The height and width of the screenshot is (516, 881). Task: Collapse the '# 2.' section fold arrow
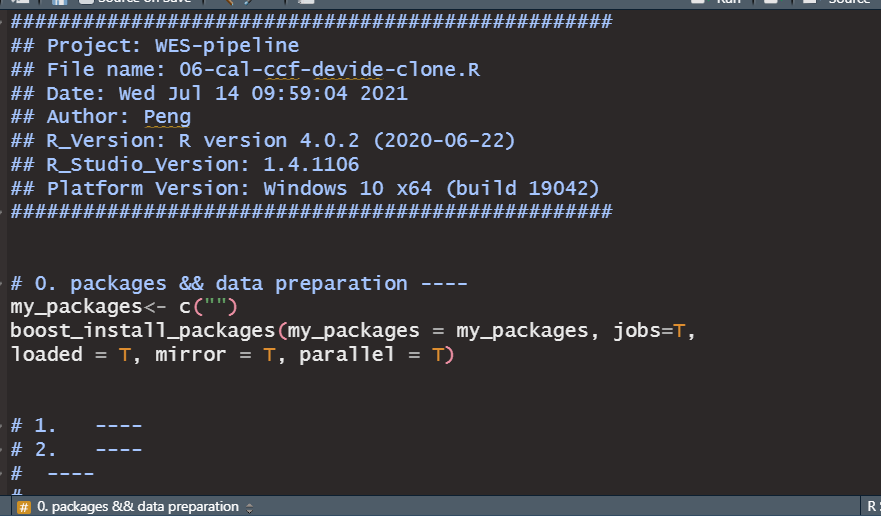click(2, 449)
